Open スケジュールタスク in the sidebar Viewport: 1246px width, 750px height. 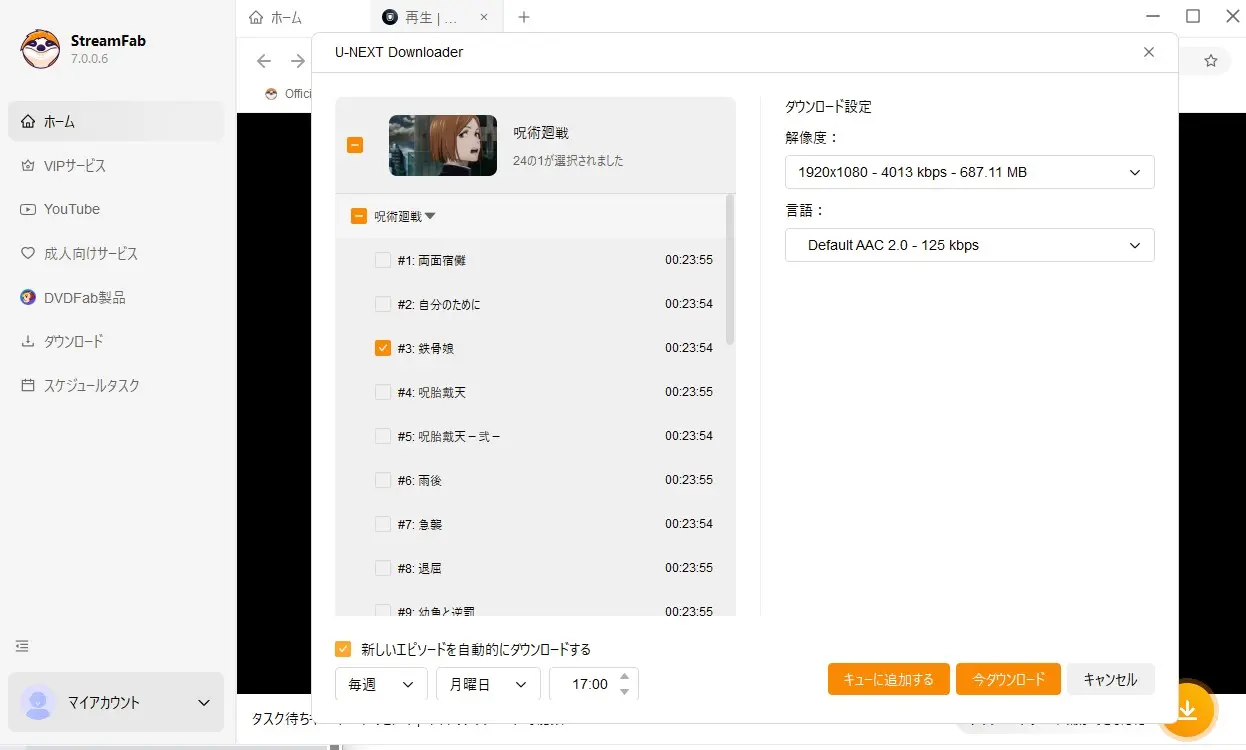116,385
